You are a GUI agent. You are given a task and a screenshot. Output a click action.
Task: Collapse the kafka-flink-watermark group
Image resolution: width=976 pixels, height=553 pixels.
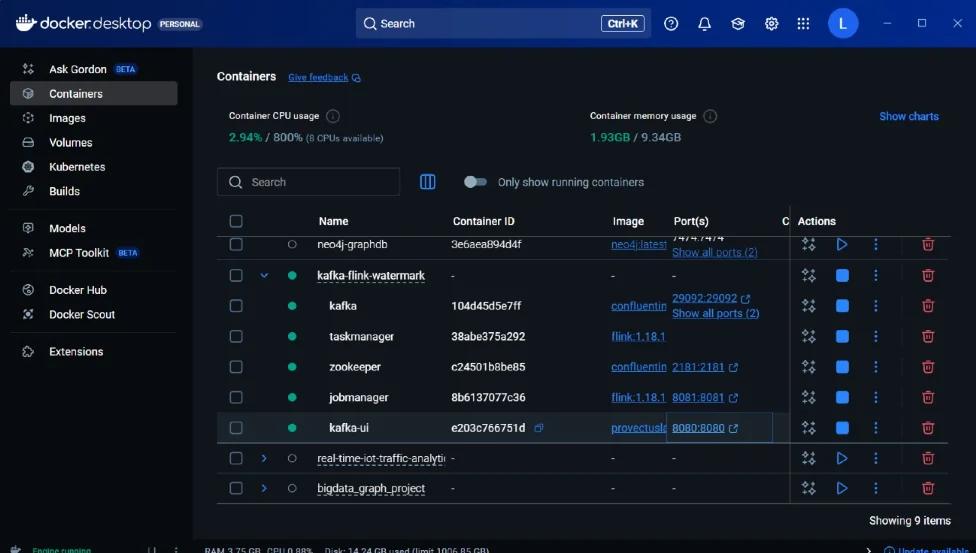(264, 275)
